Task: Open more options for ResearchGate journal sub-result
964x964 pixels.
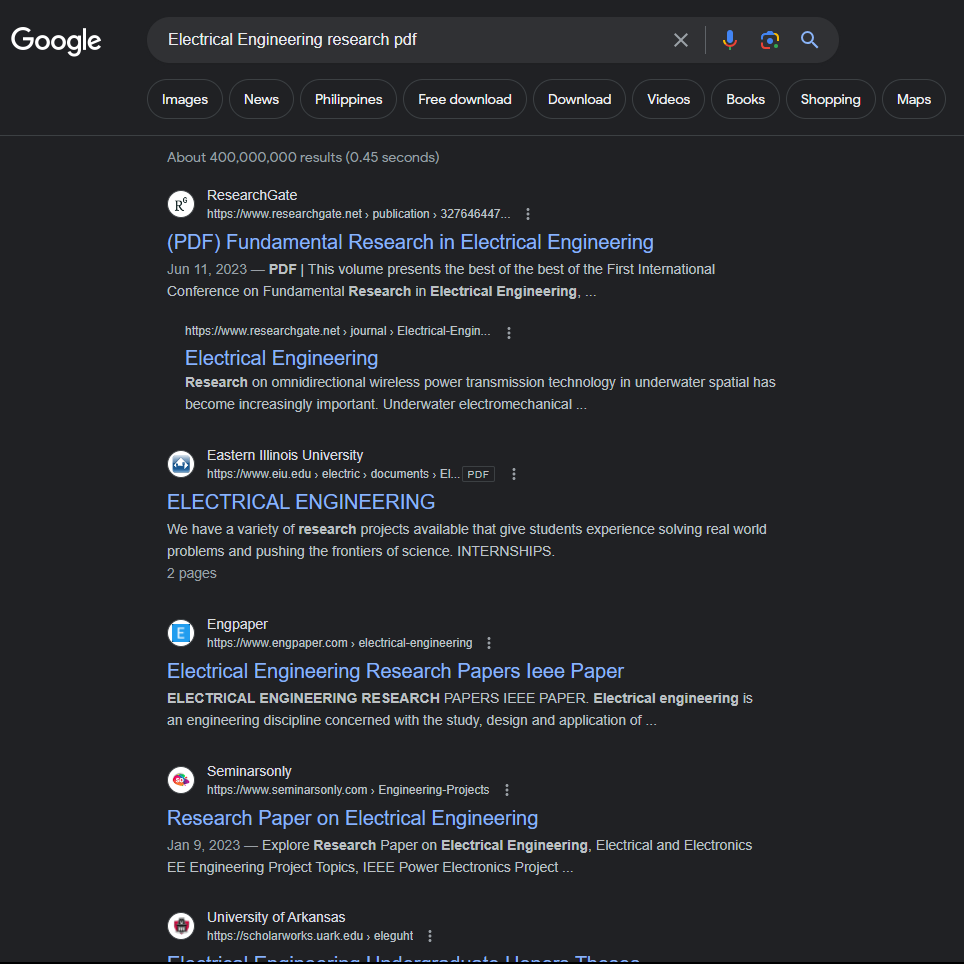Action: point(508,333)
